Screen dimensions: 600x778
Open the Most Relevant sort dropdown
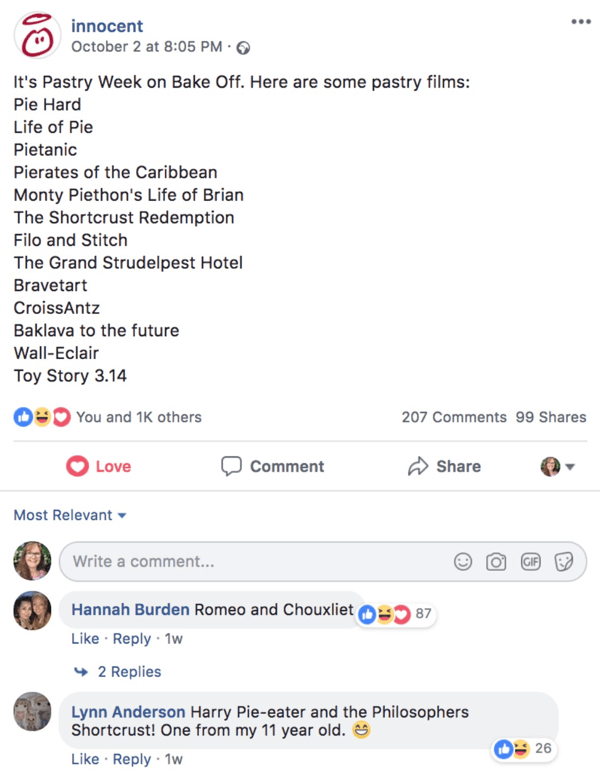(x=70, y=515)
